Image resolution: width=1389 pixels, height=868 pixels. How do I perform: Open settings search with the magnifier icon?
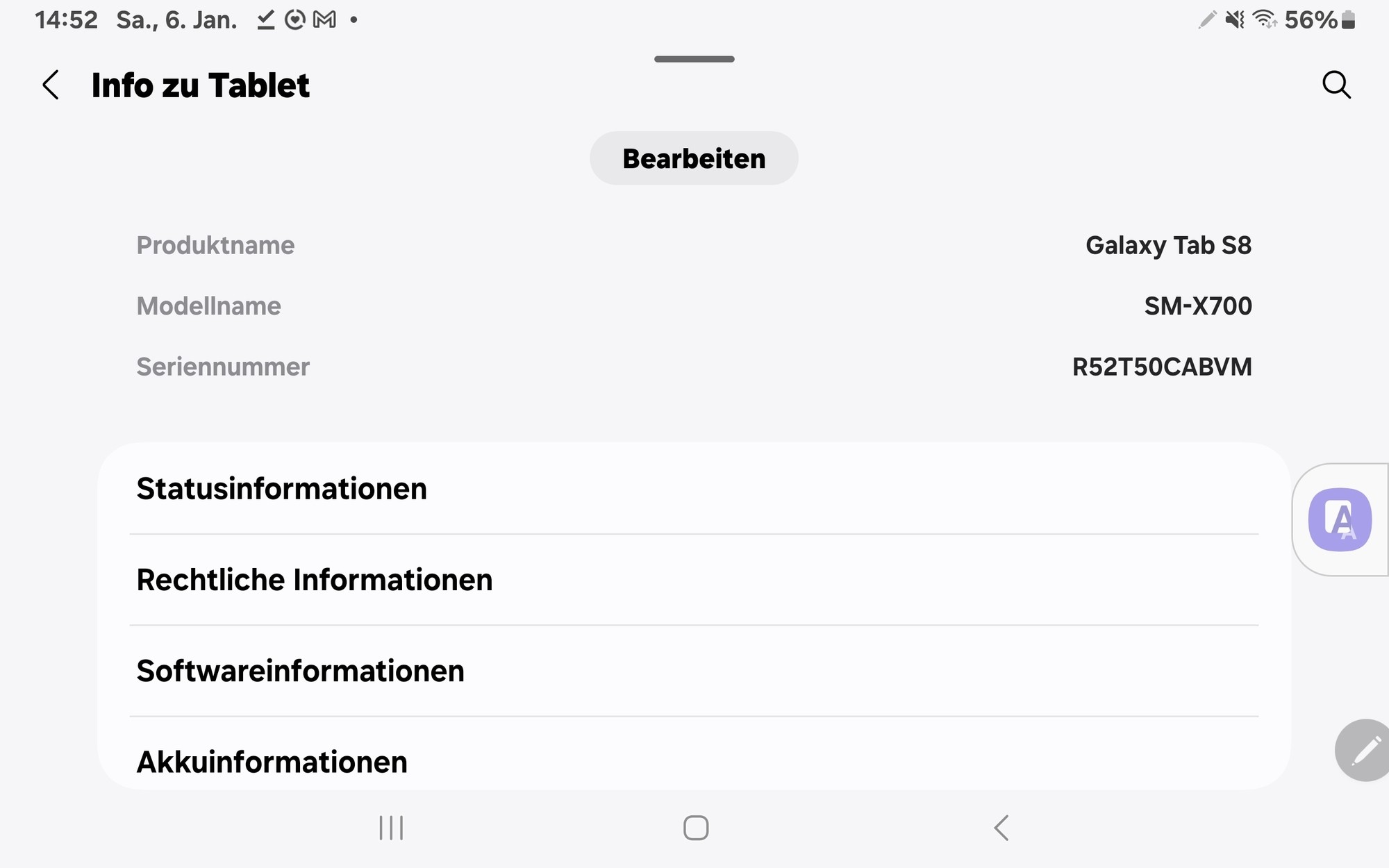pyautogui.click(x=1336, y=85)
